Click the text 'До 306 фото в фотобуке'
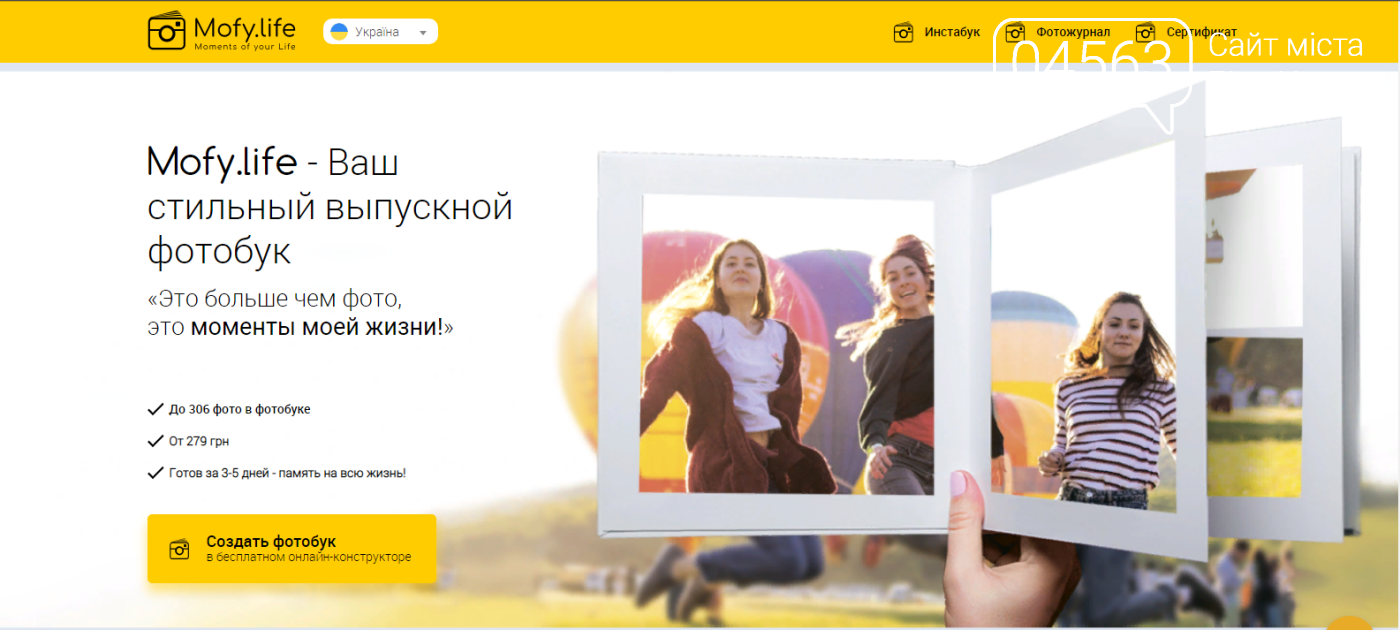 point(240,409)
